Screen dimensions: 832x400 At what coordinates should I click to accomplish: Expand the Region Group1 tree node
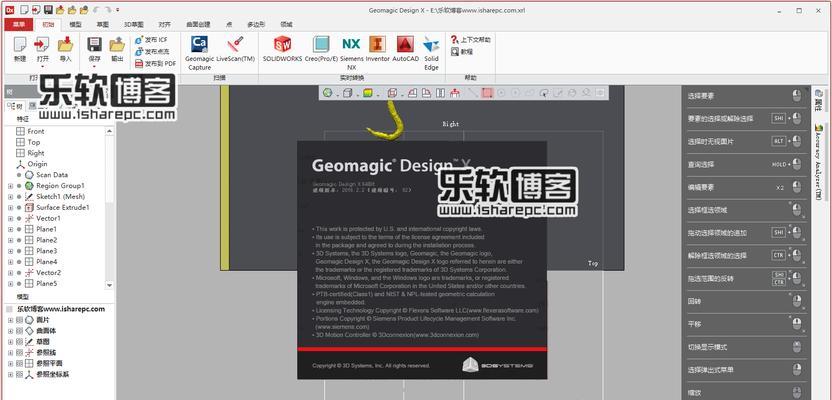pyautogui.click(x=10, y=186)
